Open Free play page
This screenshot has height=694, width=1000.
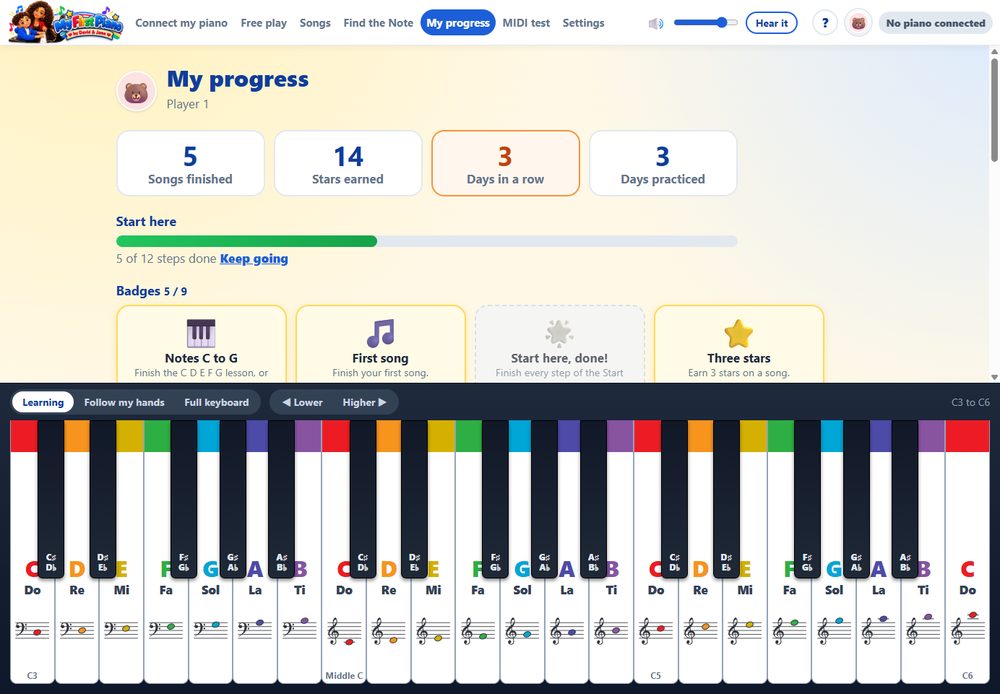pyautogui.click(x=263, y=23)
